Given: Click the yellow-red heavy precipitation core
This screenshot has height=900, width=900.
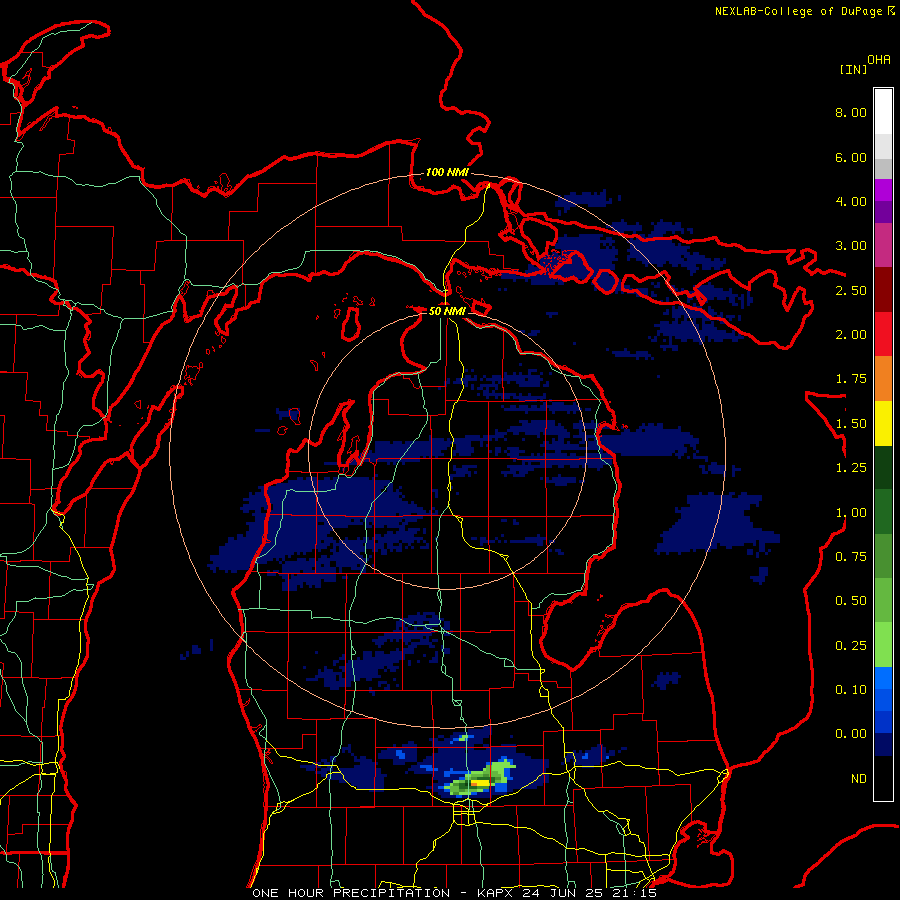Looking at the screenshot, I should pyautogui.click(x=480, y=783).
